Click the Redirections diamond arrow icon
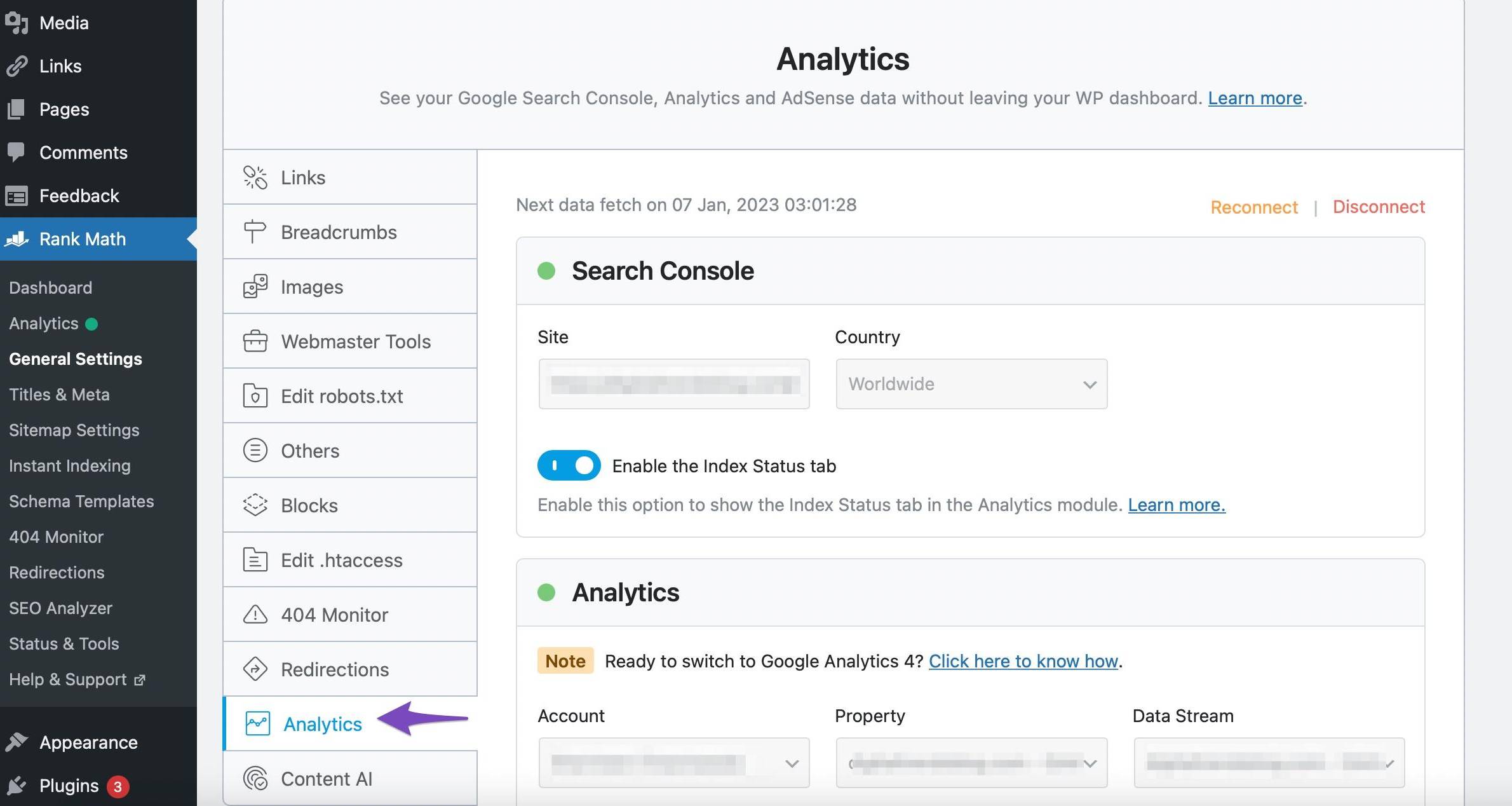 [x=255, y=669]
